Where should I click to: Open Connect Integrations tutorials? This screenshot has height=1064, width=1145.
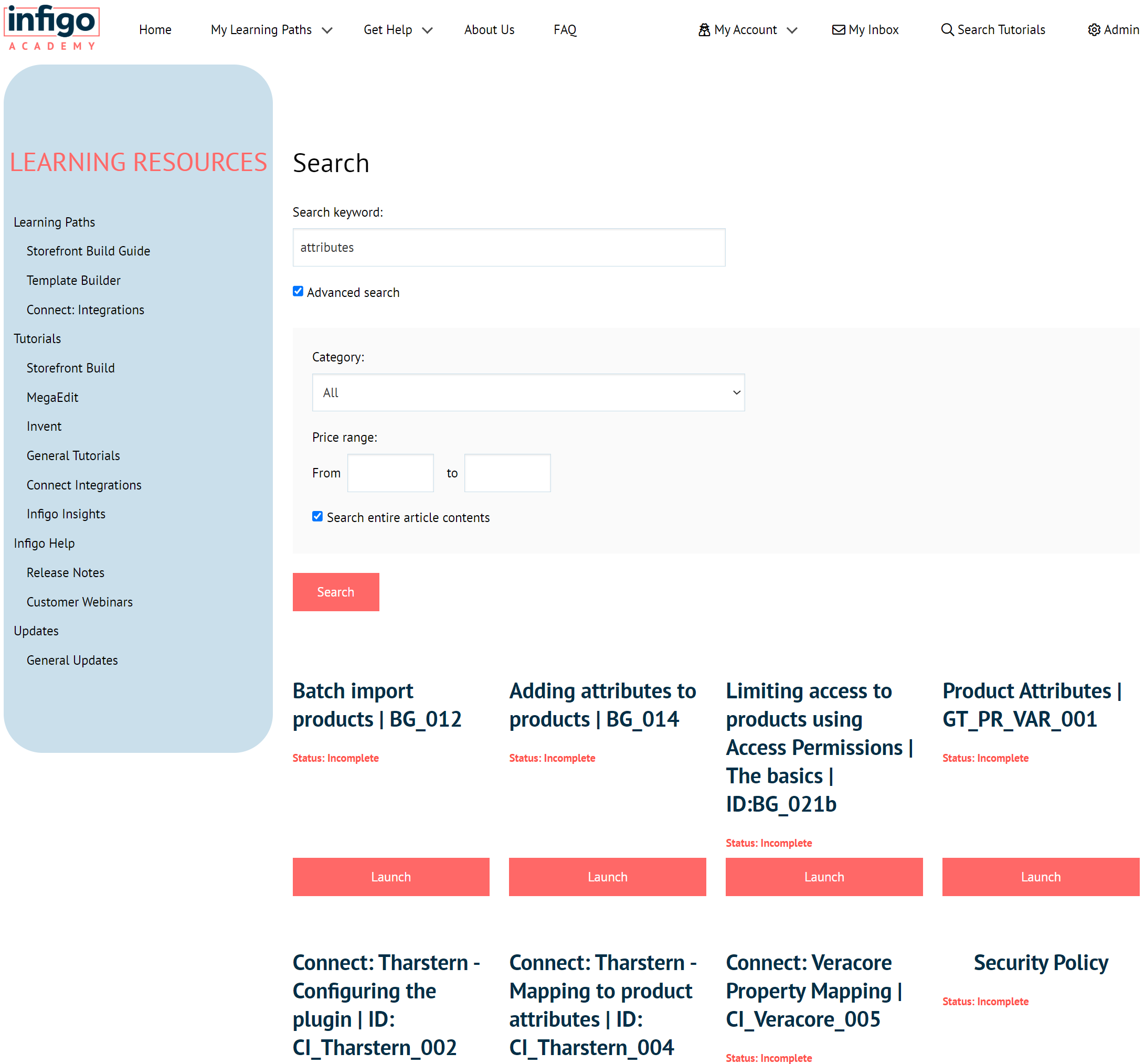point(83,485)
